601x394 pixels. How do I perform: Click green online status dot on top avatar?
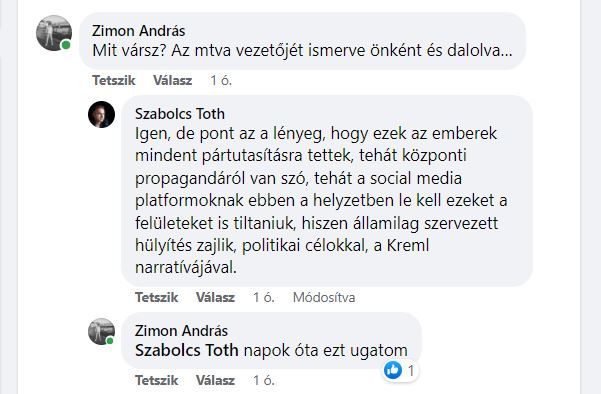click(66, 45)
